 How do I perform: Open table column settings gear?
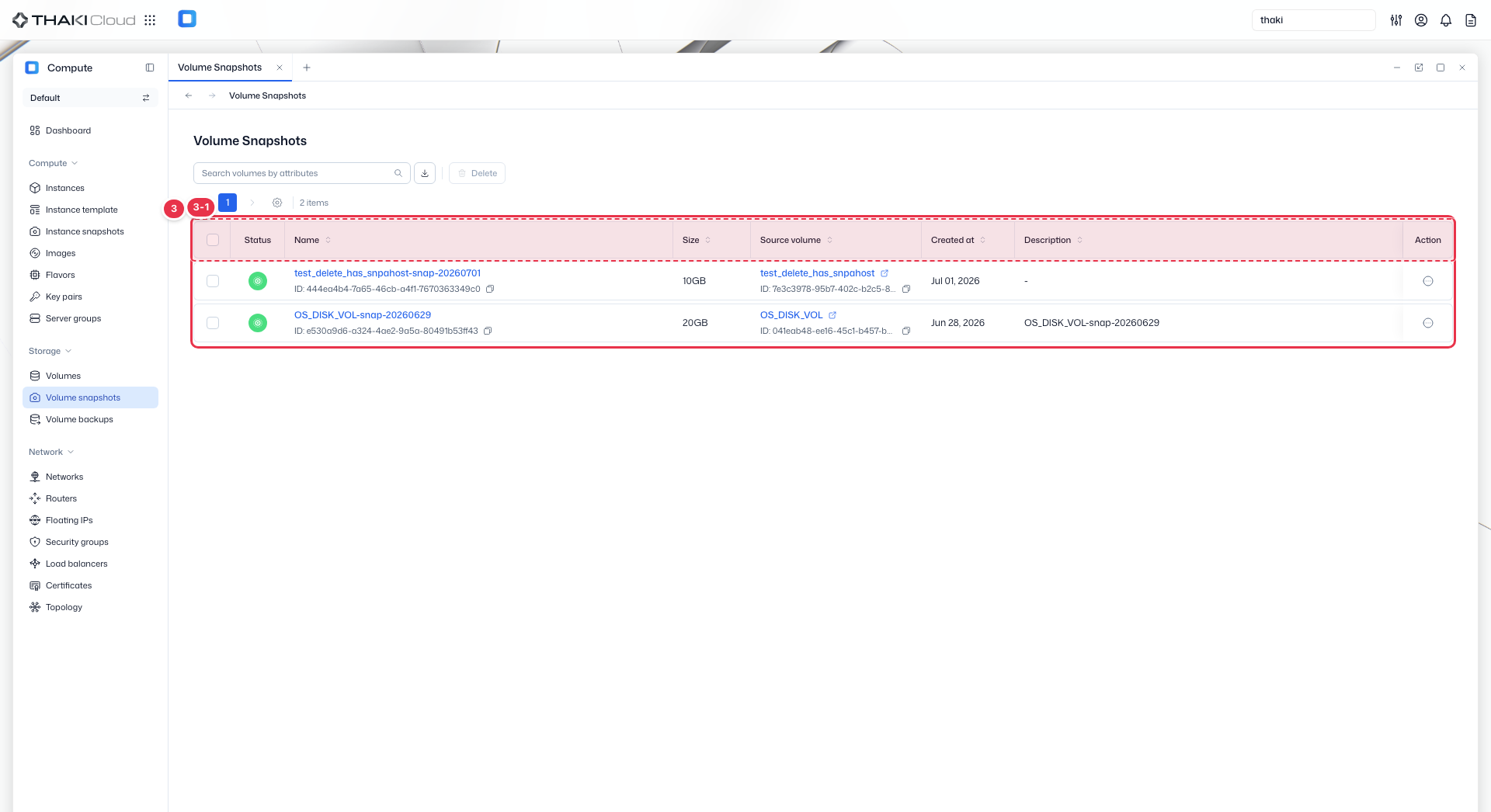277,203
